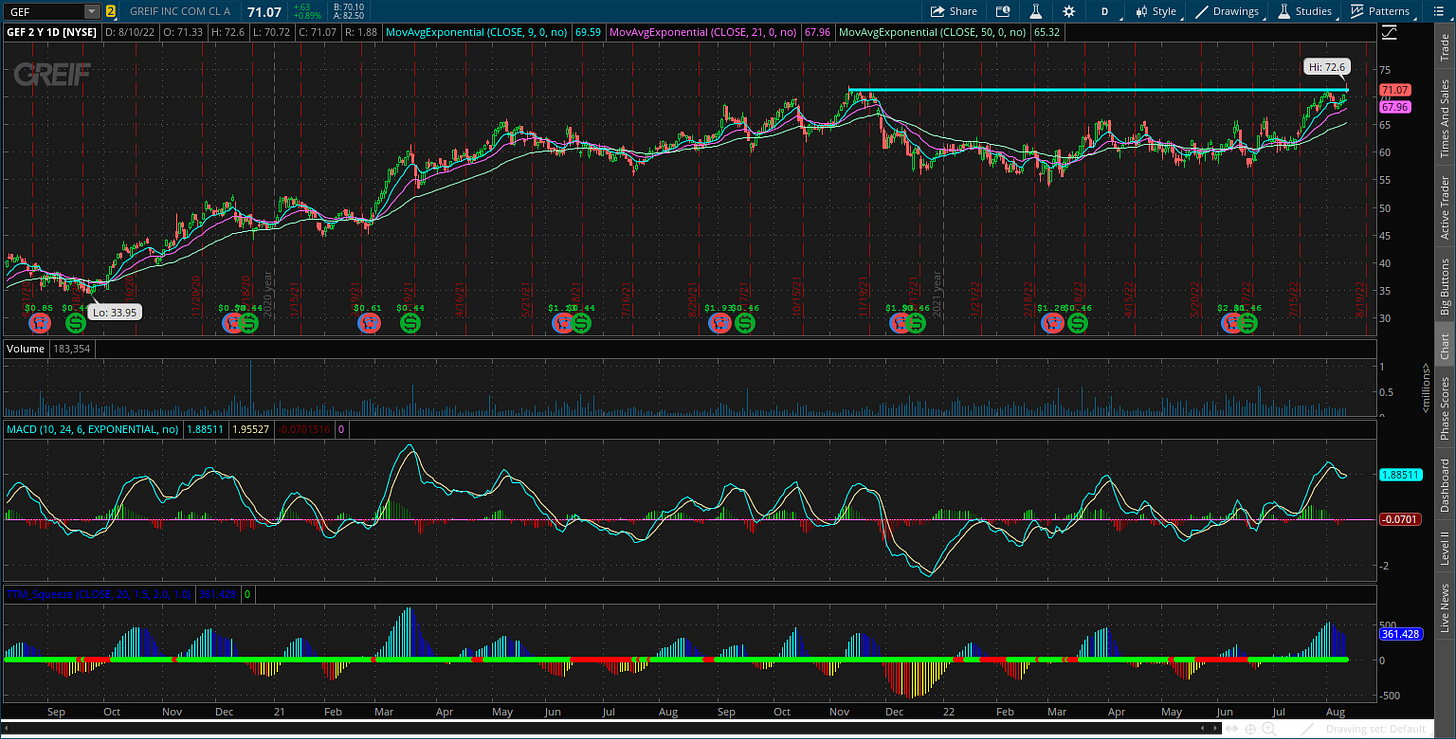The height and width of the screenshot is (739, 1456).
Task: Open the Times And Sales side tab
Action: click(1444, 118)
